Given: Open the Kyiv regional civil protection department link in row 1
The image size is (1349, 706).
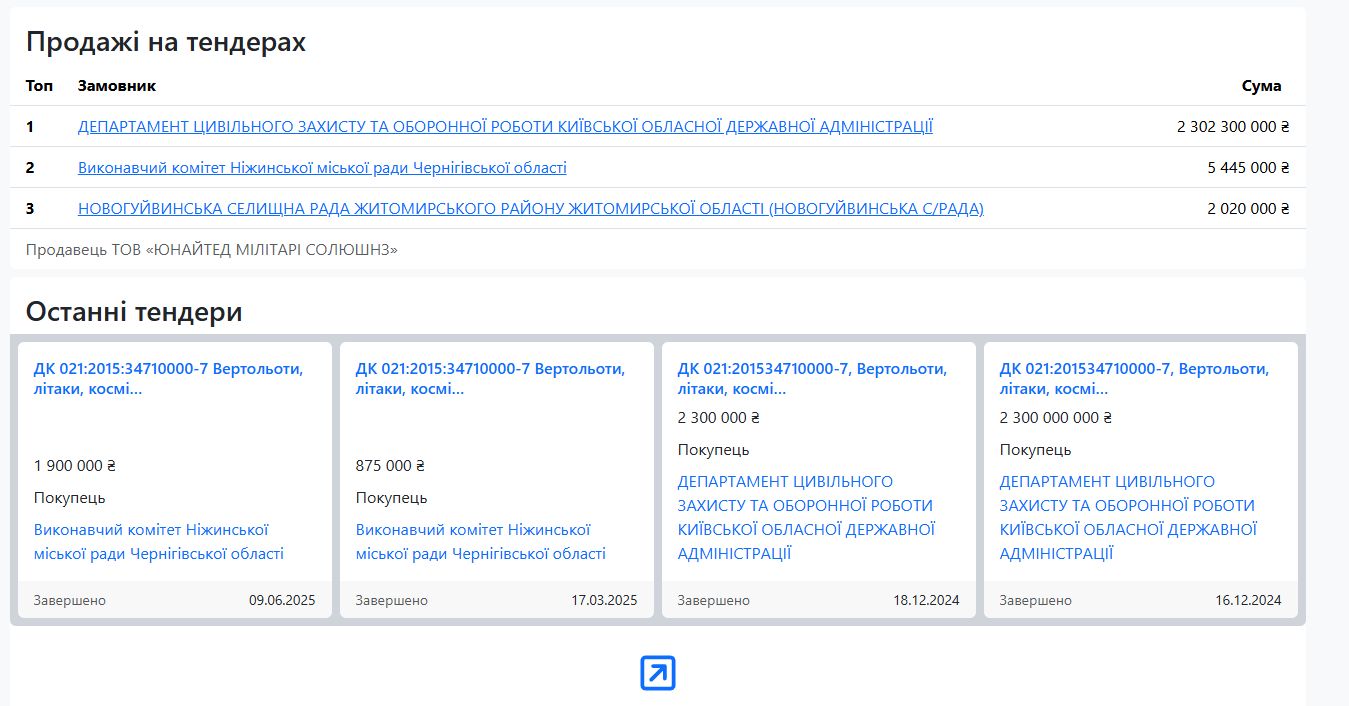Looking at the screenshot, I should pyautogui.click(x=505, y=127).
